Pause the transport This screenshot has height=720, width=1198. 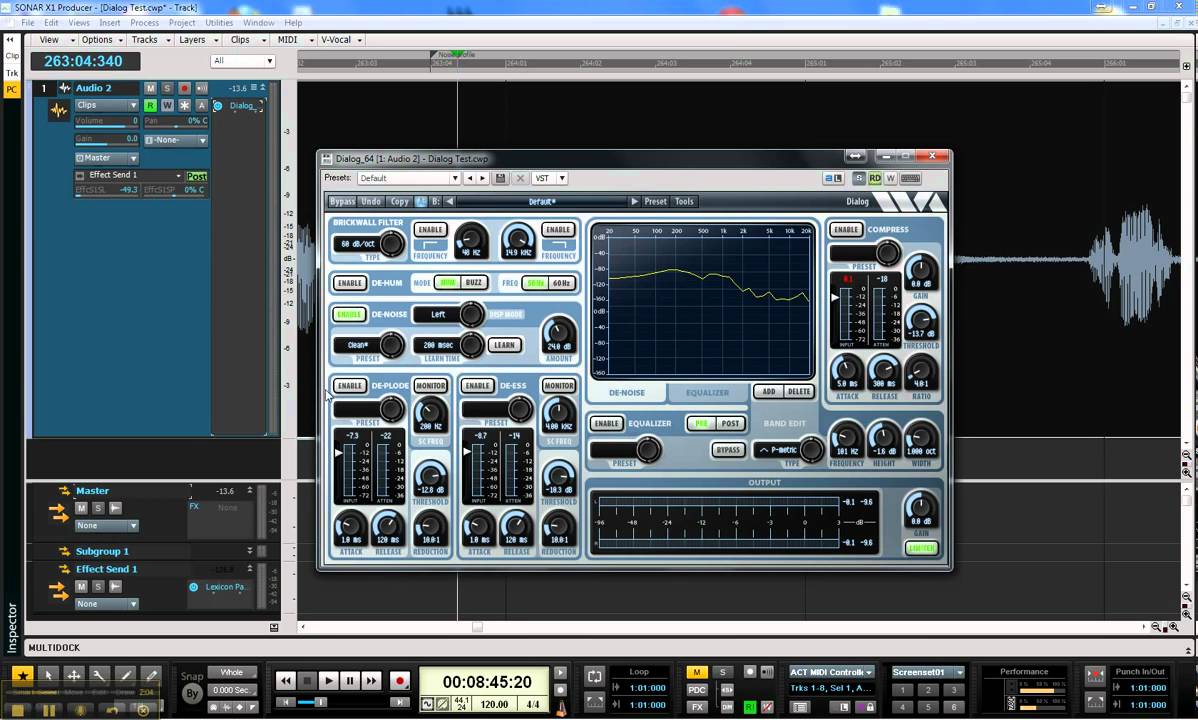[x=350, y=680]
